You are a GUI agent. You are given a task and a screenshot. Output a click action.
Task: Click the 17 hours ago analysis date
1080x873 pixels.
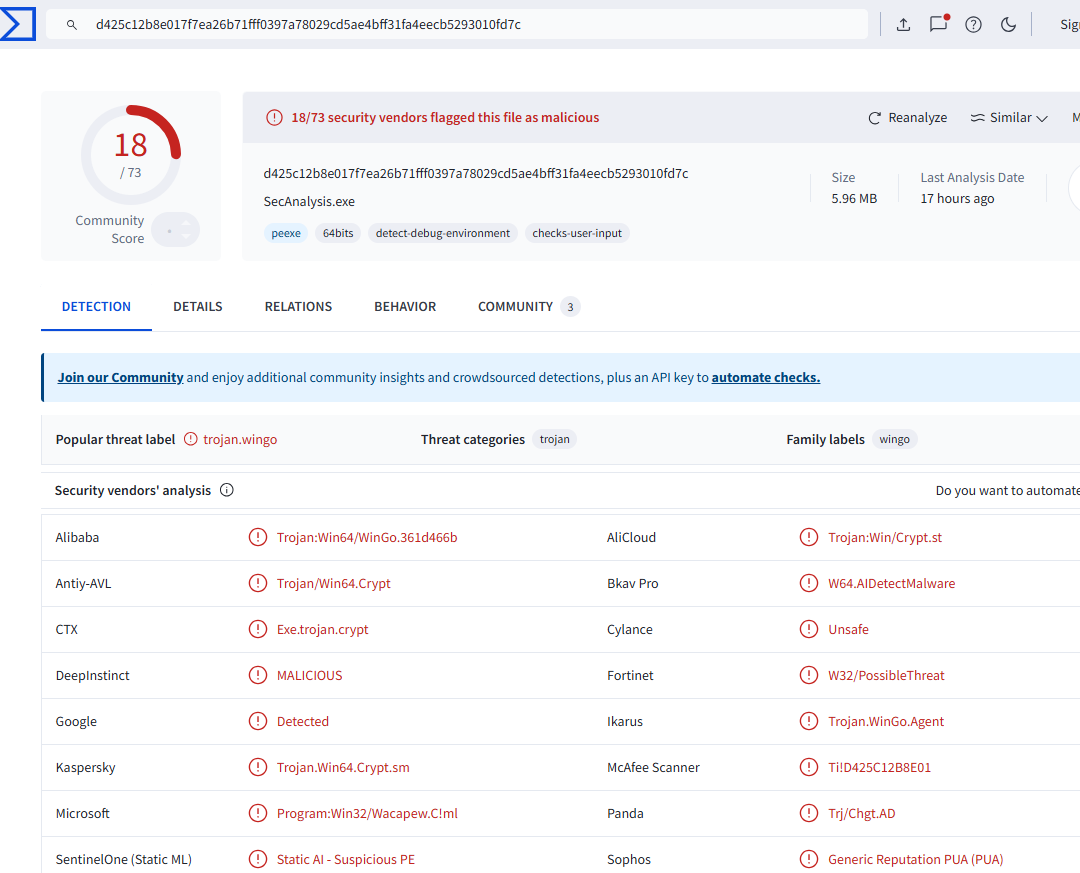coord(957,198)
